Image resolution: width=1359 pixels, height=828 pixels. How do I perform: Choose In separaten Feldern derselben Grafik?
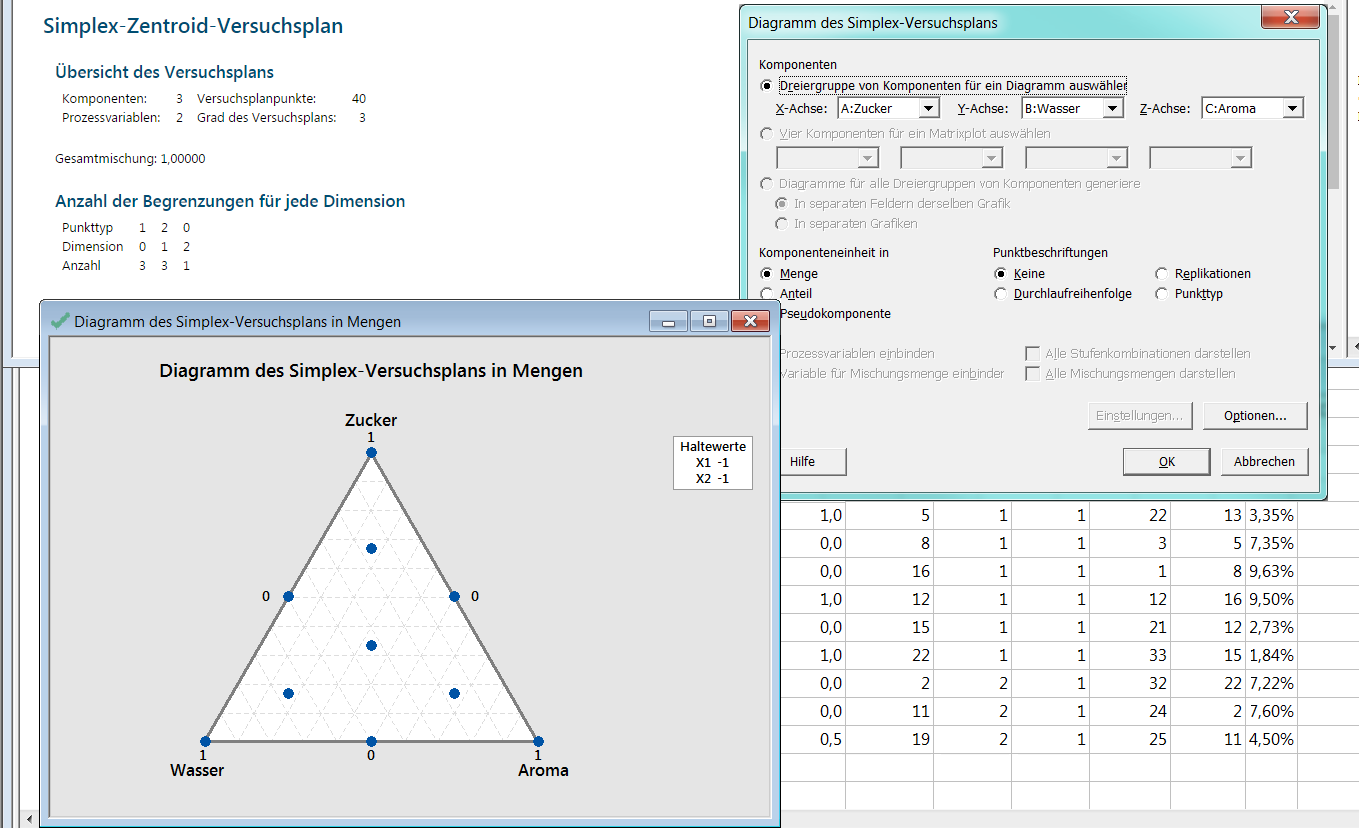(783, 204)
